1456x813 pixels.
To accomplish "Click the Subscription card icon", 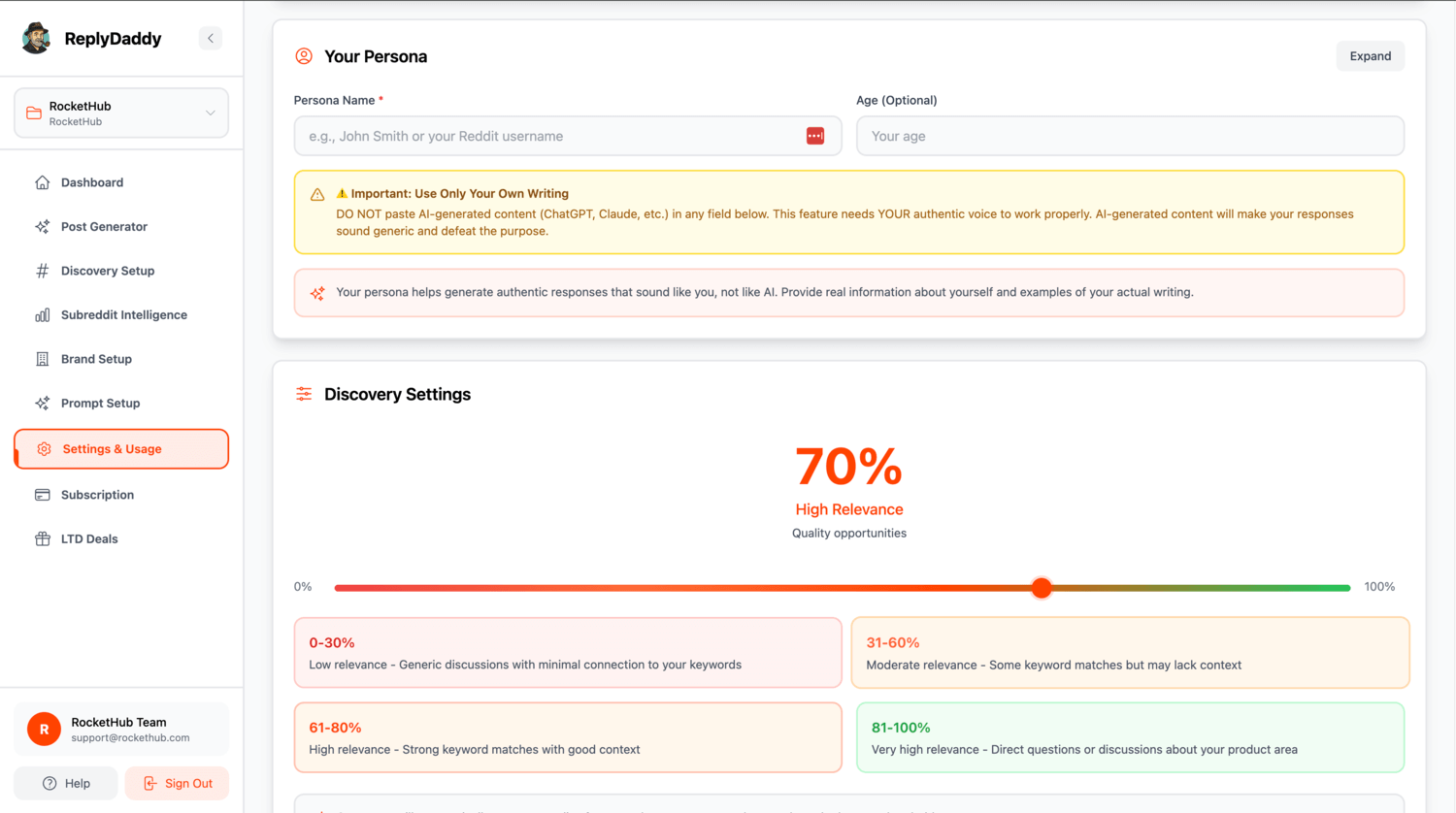I will click(43, 495).
